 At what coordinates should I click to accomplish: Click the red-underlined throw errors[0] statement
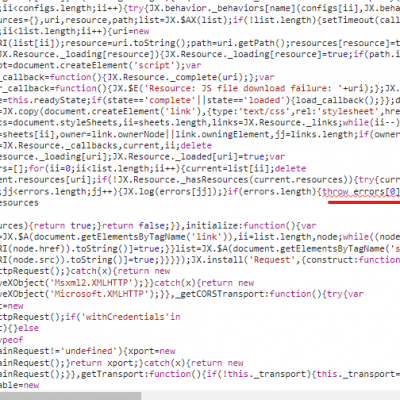pos(361,192)
